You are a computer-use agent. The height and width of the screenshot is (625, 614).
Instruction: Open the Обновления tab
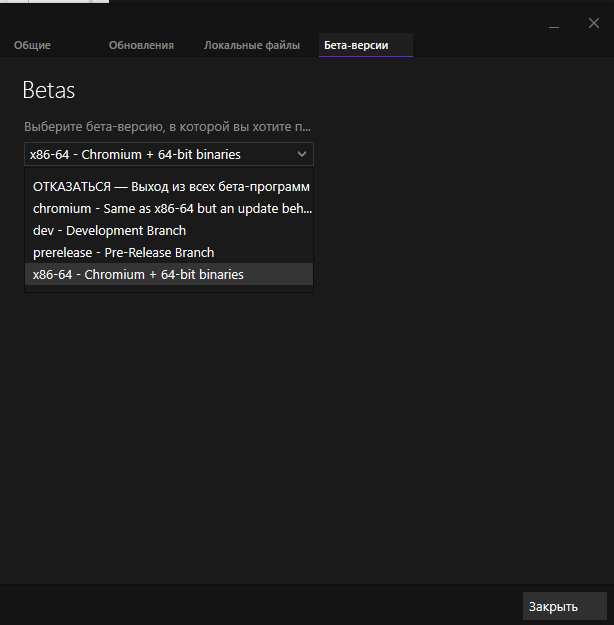tap(141, 45)
